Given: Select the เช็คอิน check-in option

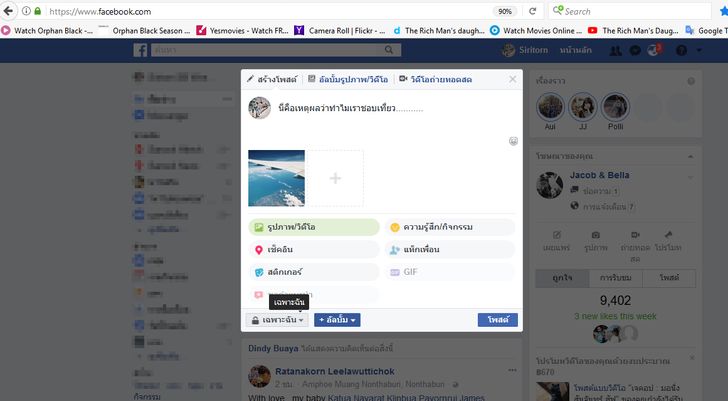Looking at the screenshot, I should coord(313,249).
